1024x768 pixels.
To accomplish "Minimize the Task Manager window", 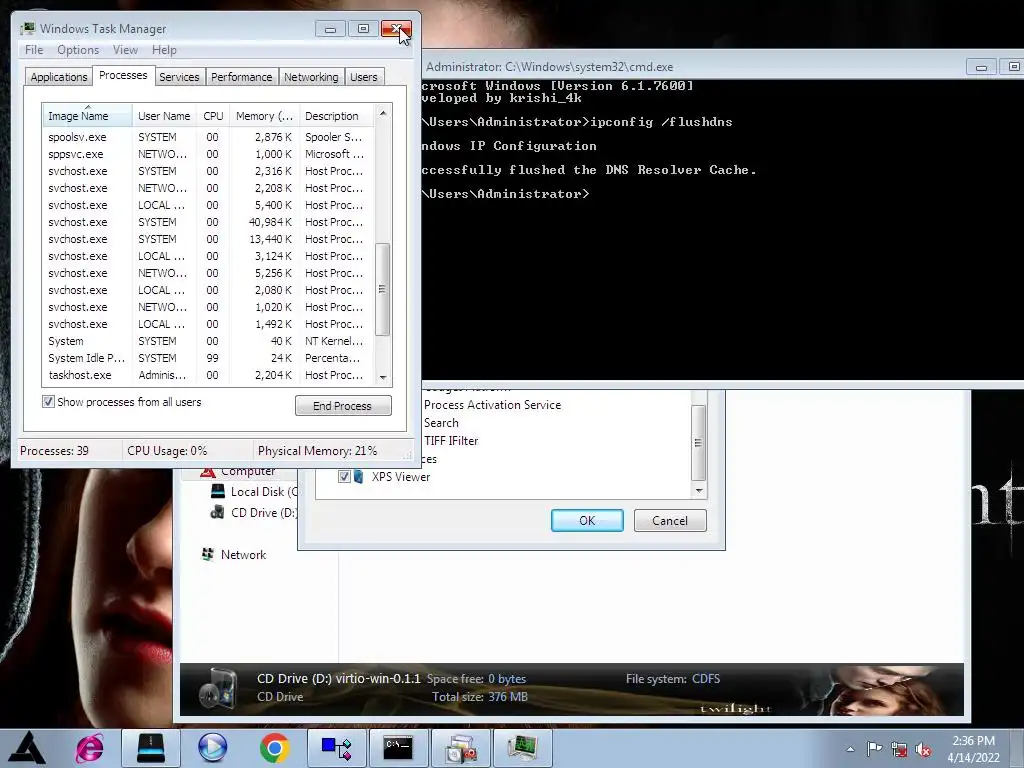I will pyautogui.click(x=330, y=29).
